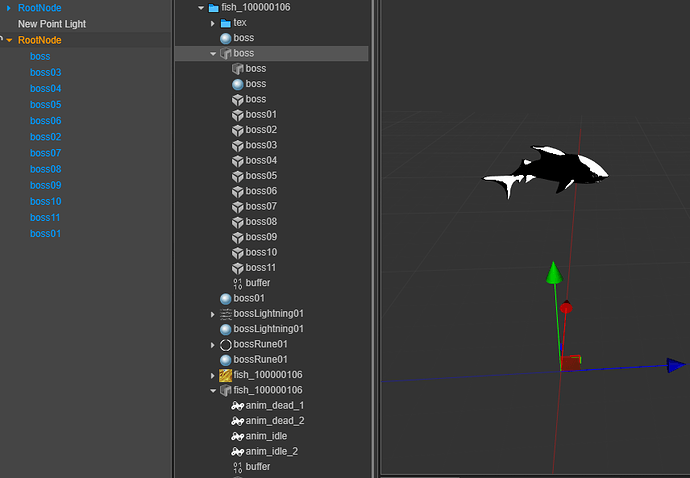
Task: Click the mesh icon beside boss08 in assets
Action: (x=238, y=222)
